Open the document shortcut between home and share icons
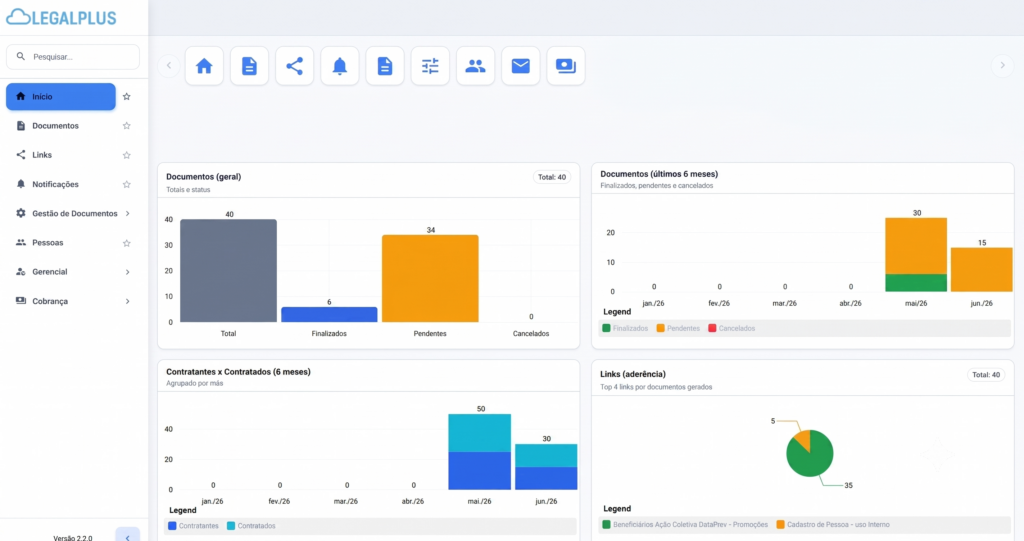 pos(249,66)
